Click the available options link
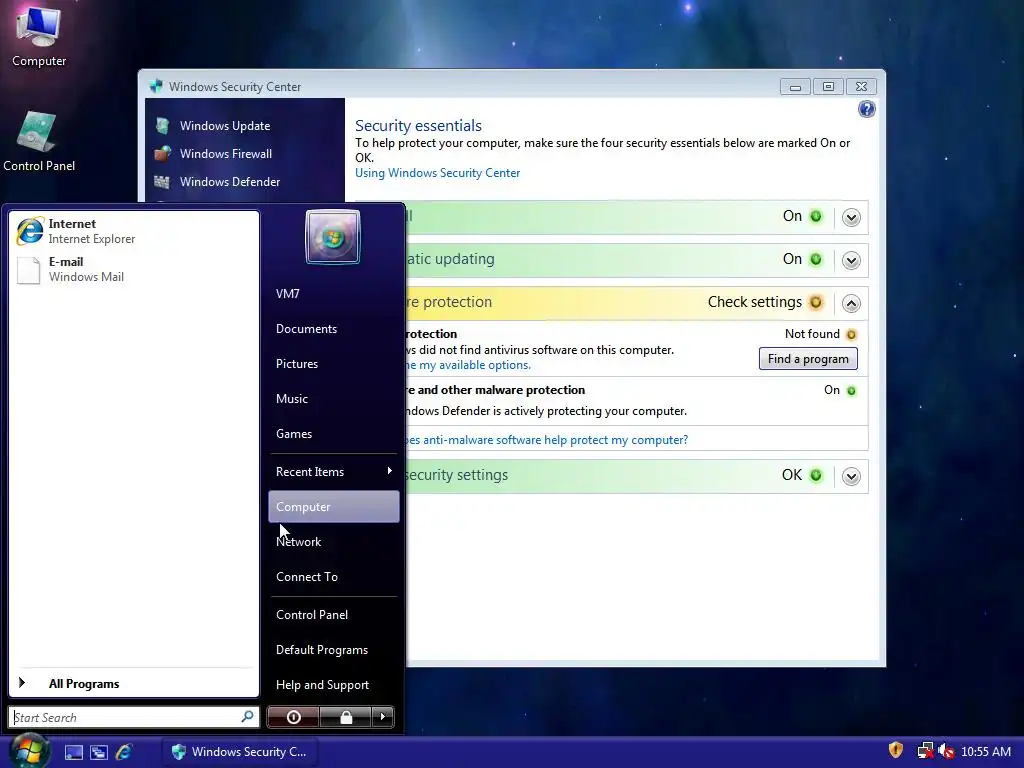 coord(468,365)
